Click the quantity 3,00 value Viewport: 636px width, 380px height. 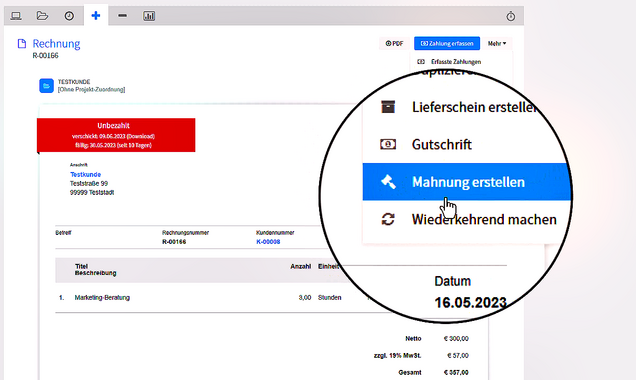[x=305, y=298]
